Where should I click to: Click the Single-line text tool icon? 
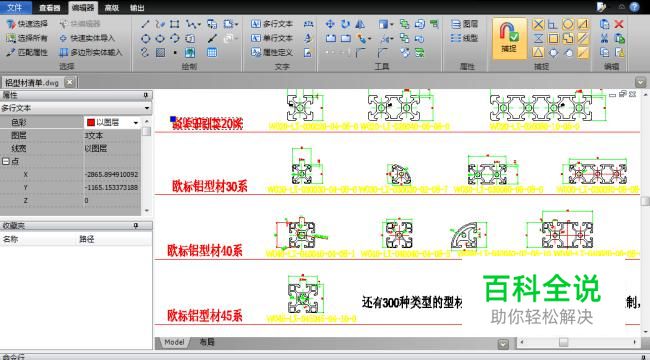[x=256, y=38]
